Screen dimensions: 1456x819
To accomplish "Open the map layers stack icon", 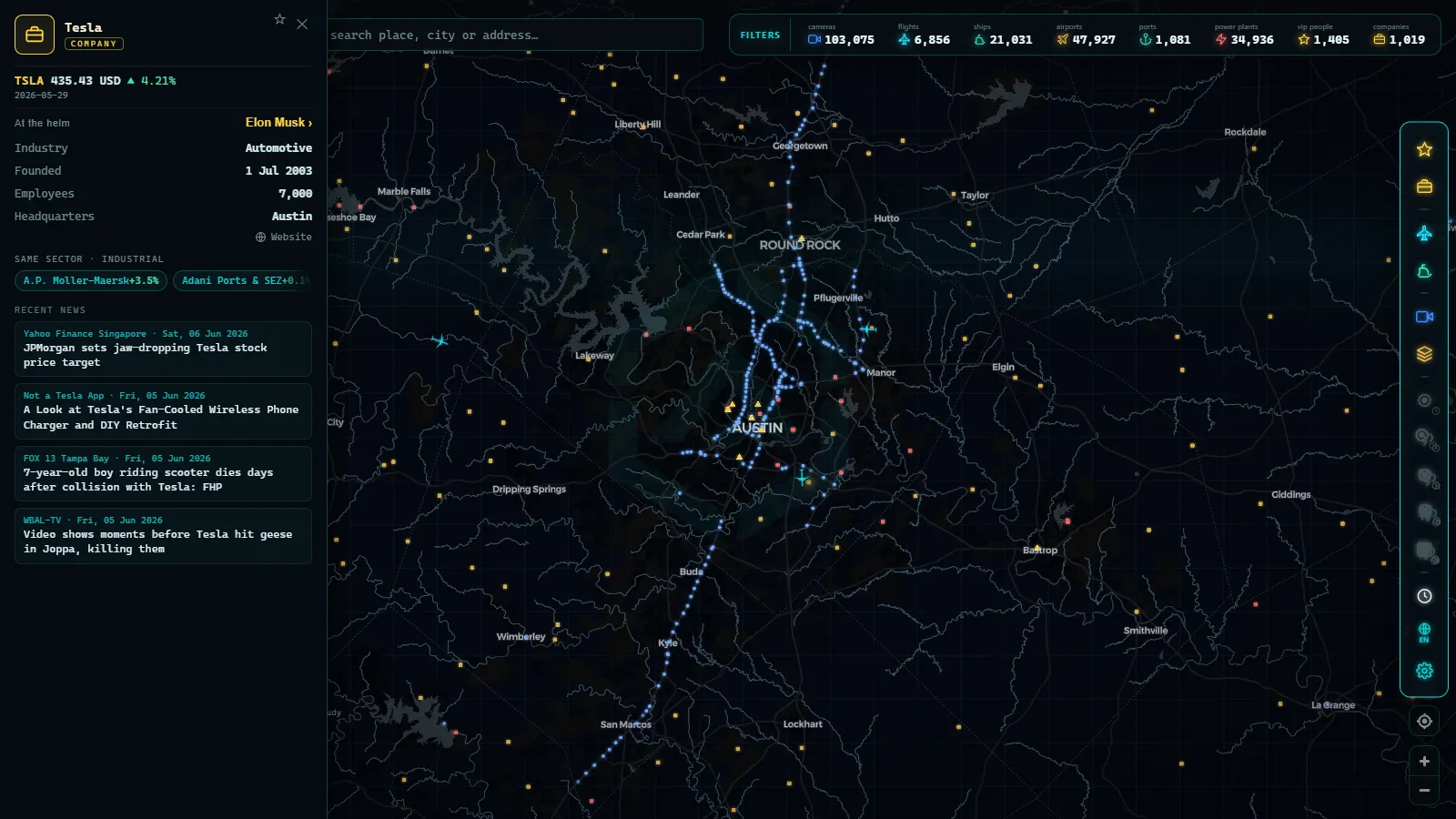I will tap(1424, 354).
